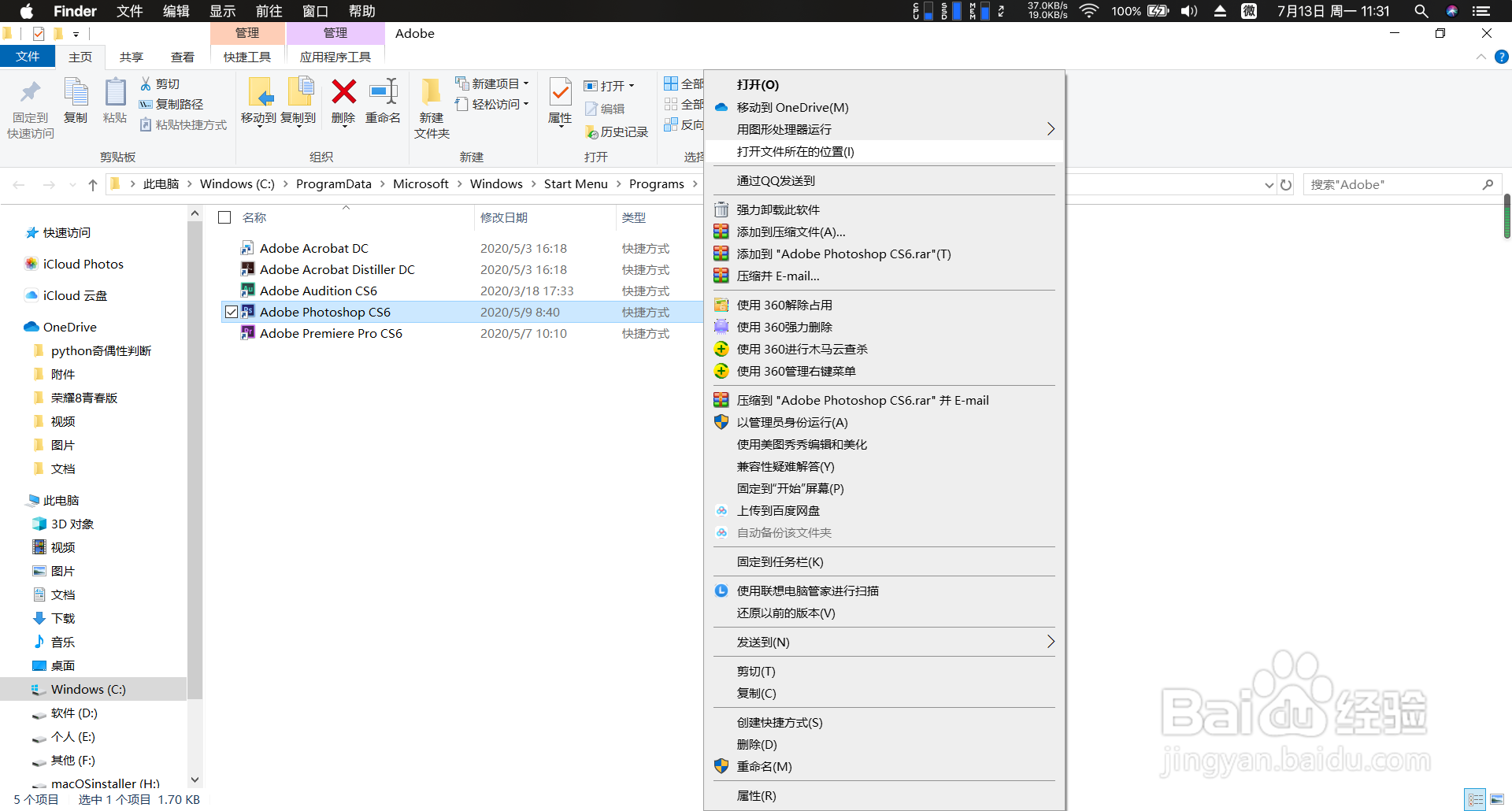Click the Start Menu breadcrumb segment
This screenshot has width=1512, height=811.
(x=576, y=183)
